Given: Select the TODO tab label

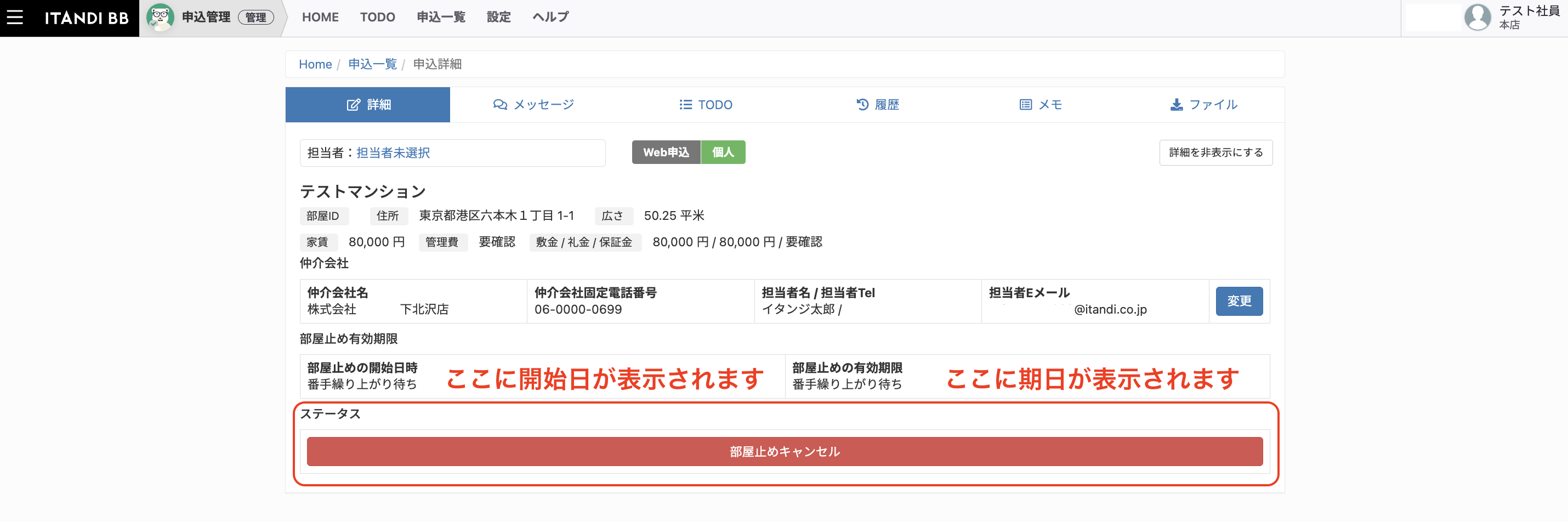Looking at the screenshot, I should tap(714, 105).
